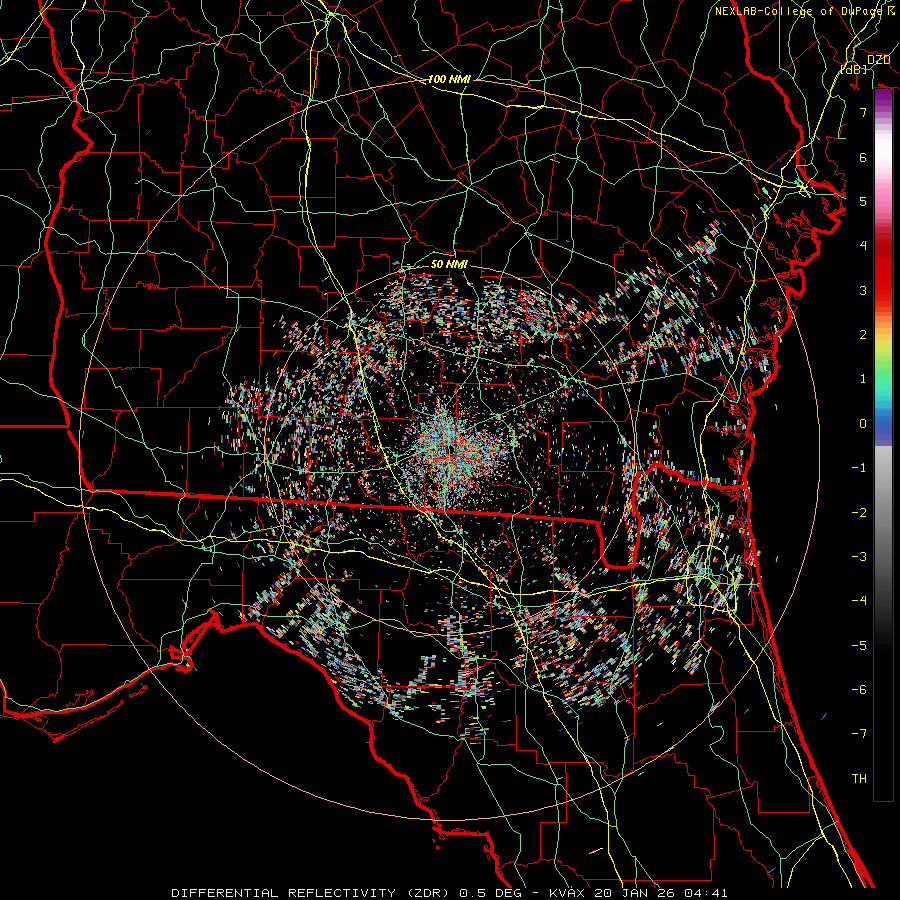Click the "2" value on the color scale
This screenshot has height=900, width=900.
tap(863, 335)
